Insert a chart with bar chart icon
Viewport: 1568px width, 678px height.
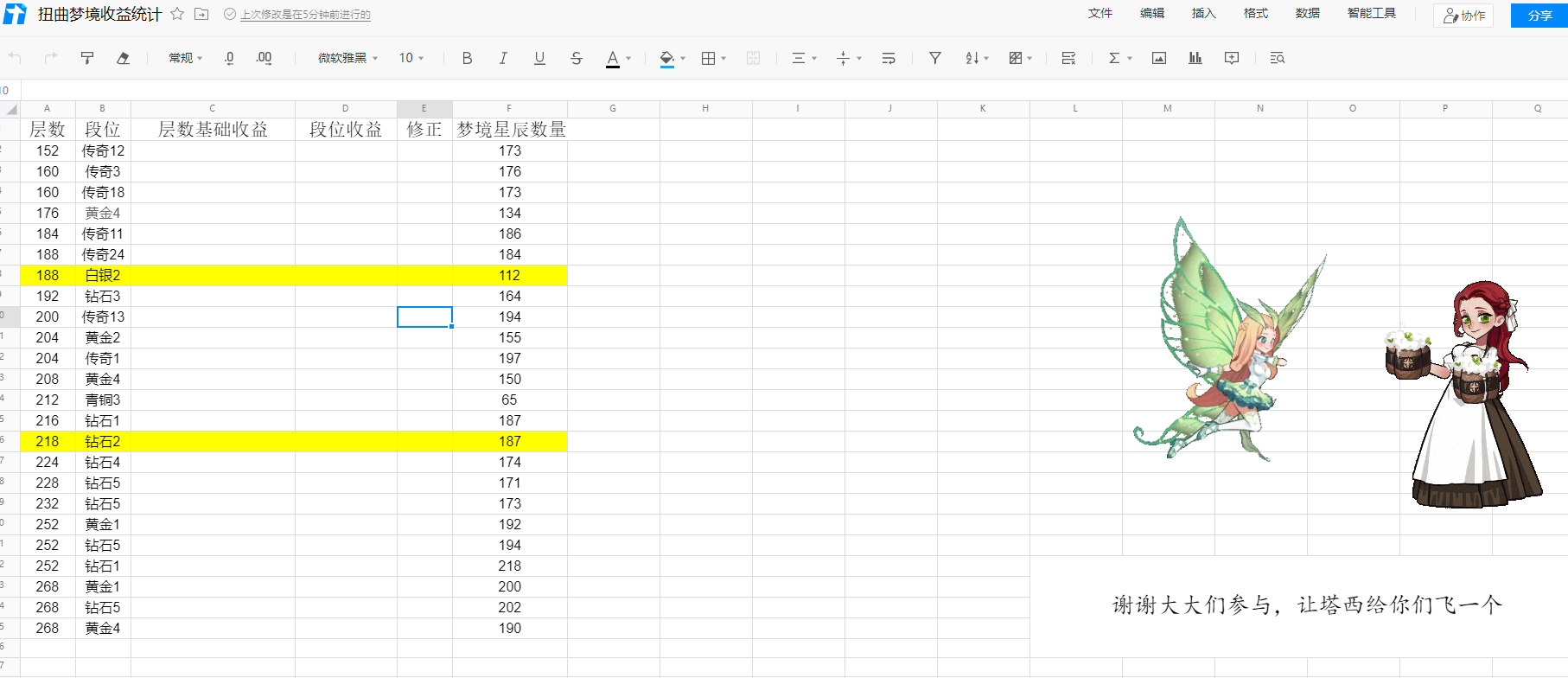(1195, 58)
